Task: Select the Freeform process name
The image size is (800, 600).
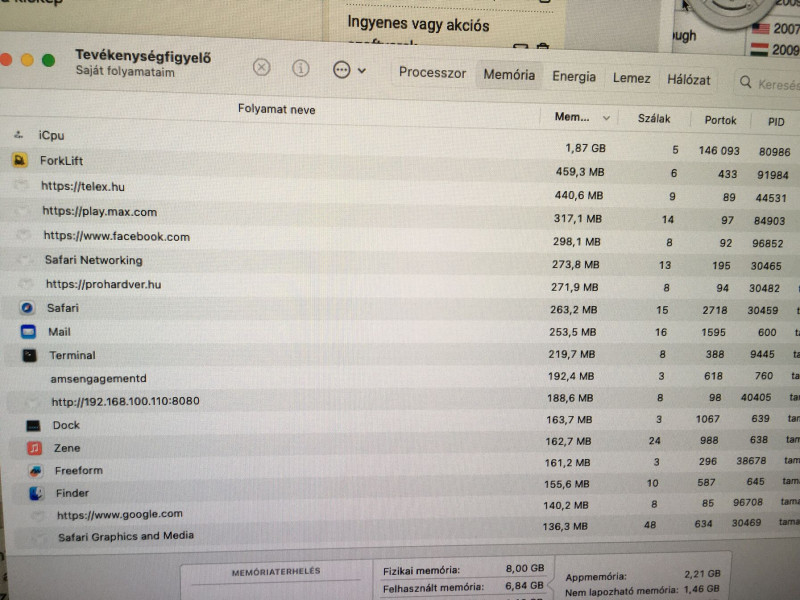Action: [79, 470]
